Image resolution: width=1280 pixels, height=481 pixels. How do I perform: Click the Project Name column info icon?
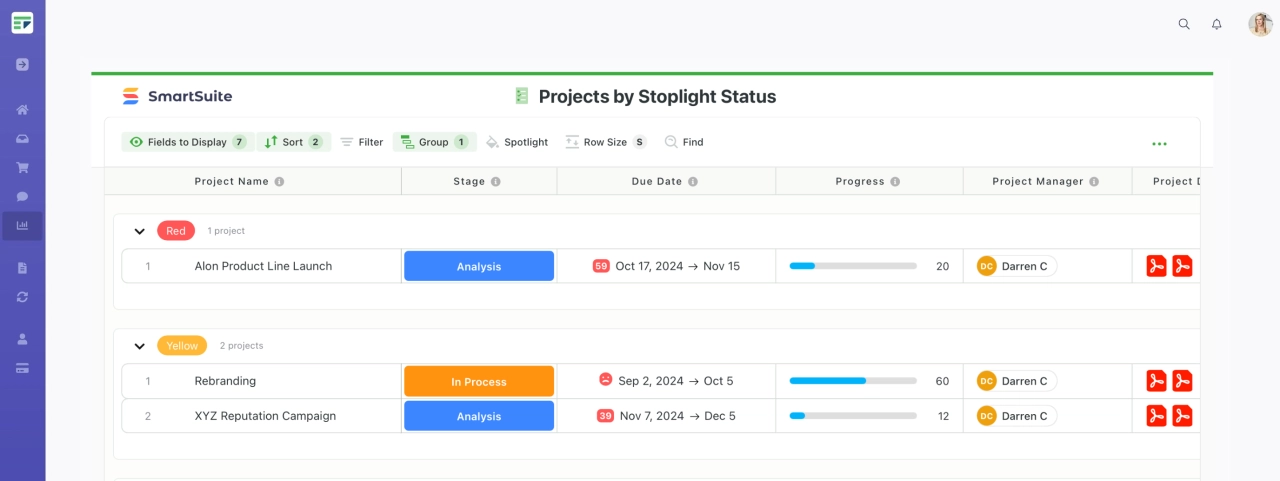pyautogui.click(x=279, y=182)
